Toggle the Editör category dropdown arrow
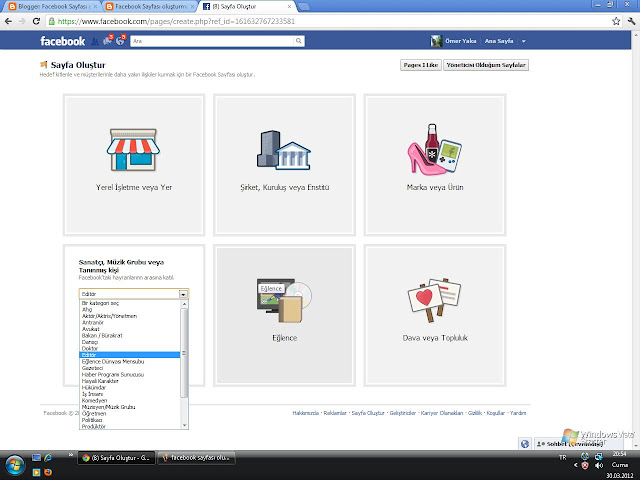This screenshot has height=480, width=640. tap(183, 294)
